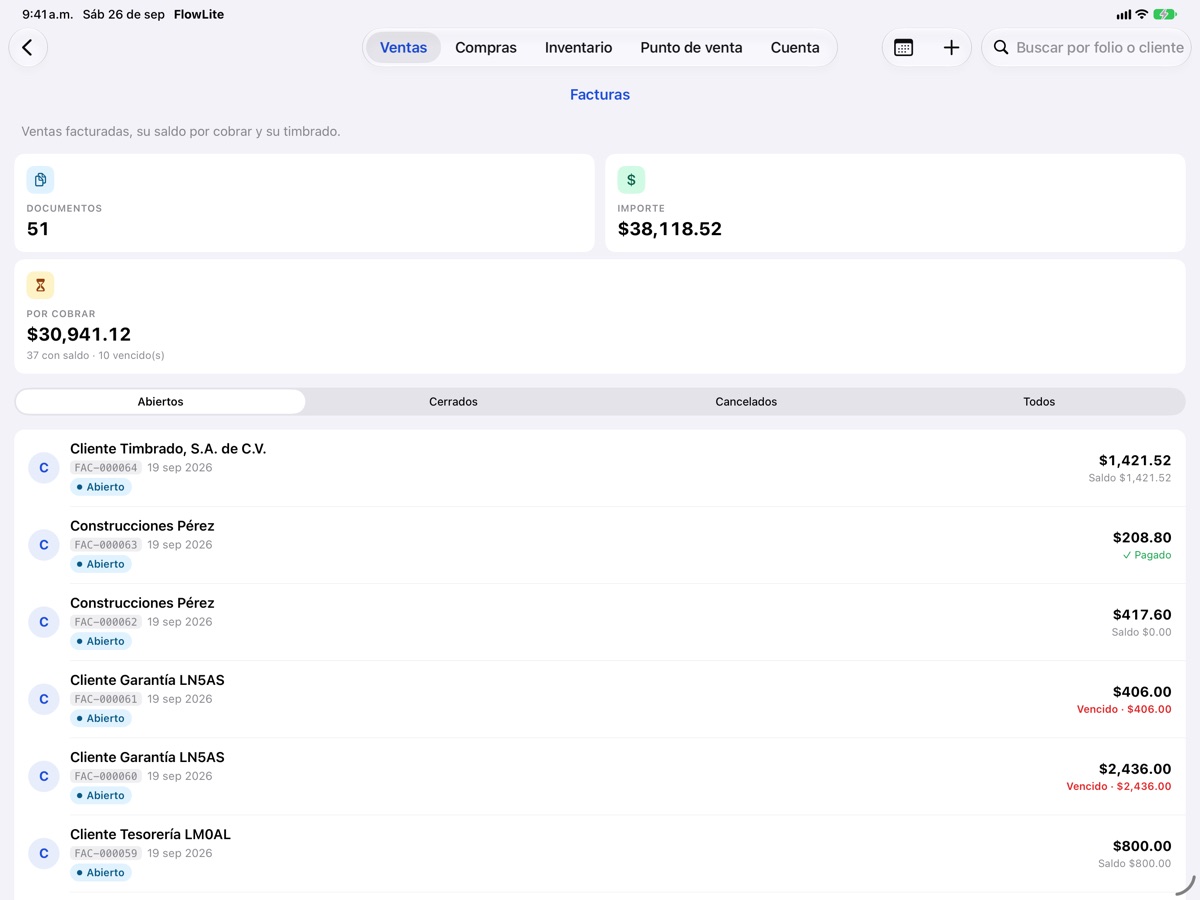
Task: Select the Abiertos filter segment
Action: pos(161,401)
